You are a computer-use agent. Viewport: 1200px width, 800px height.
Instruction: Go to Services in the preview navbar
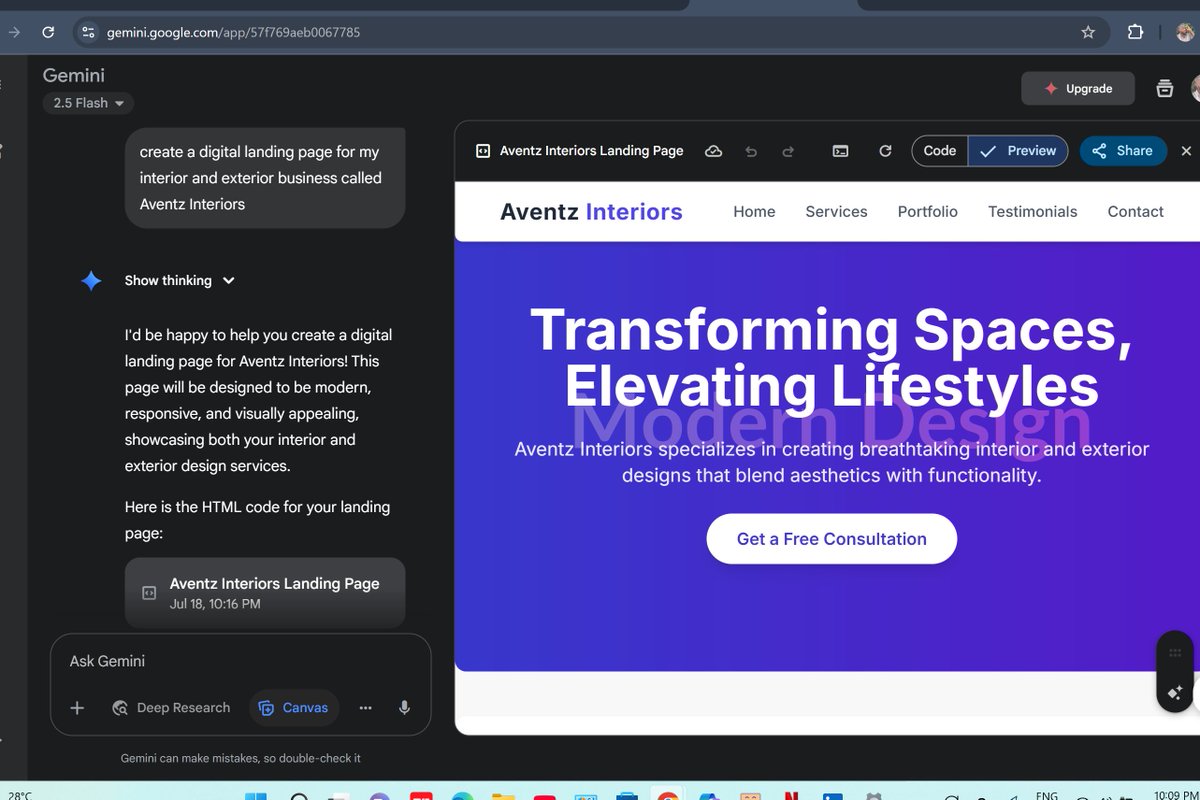pos(836,212)
